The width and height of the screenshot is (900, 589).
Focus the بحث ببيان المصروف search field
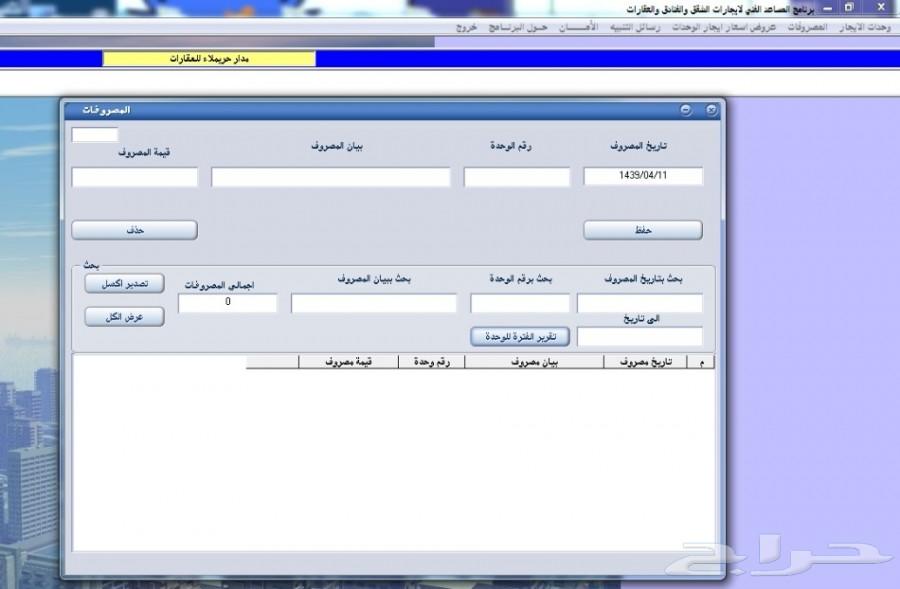[374, 303]
